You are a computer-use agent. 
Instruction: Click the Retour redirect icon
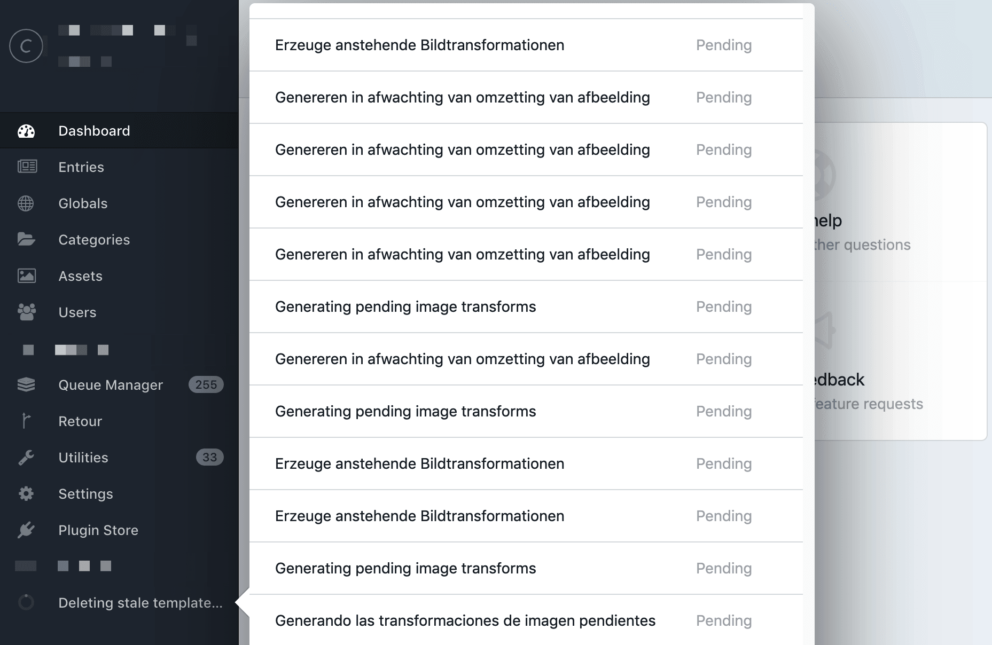tap(27, 421)
